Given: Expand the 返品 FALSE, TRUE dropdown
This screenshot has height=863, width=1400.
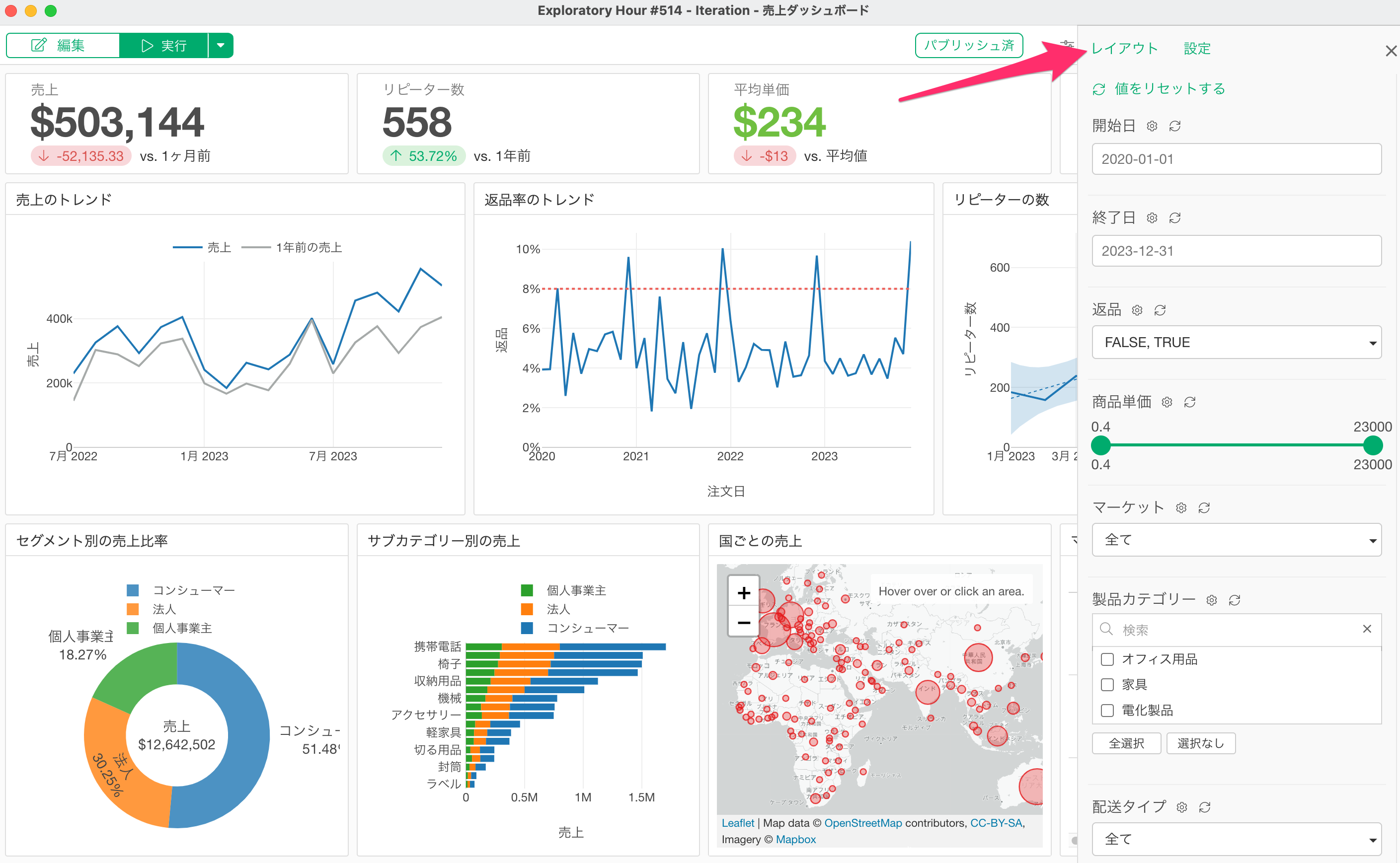Looking at the screenshot, I should 1236,343.
